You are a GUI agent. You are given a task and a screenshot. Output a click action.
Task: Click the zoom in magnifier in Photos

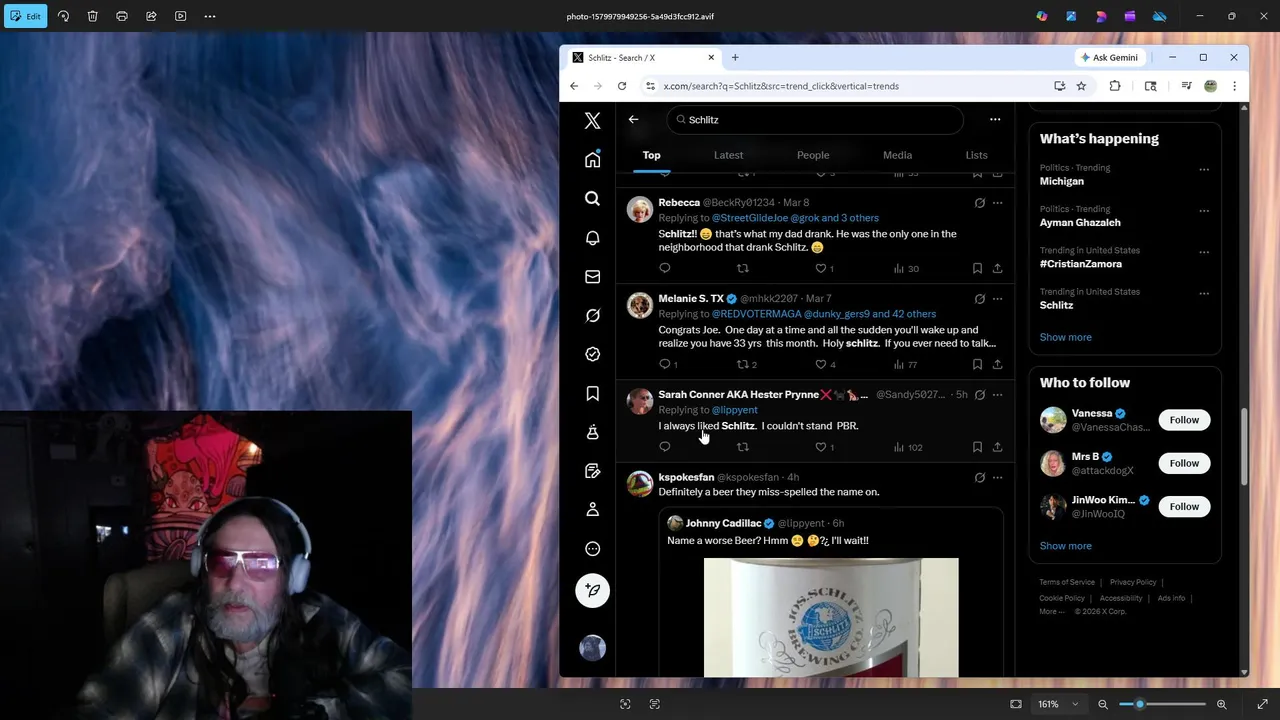tap(1221, 704)
